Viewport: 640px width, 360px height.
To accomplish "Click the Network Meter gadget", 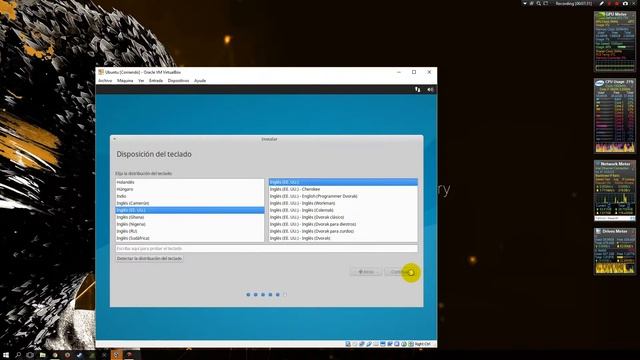I will pyautogui.click(x=615, y=191).
